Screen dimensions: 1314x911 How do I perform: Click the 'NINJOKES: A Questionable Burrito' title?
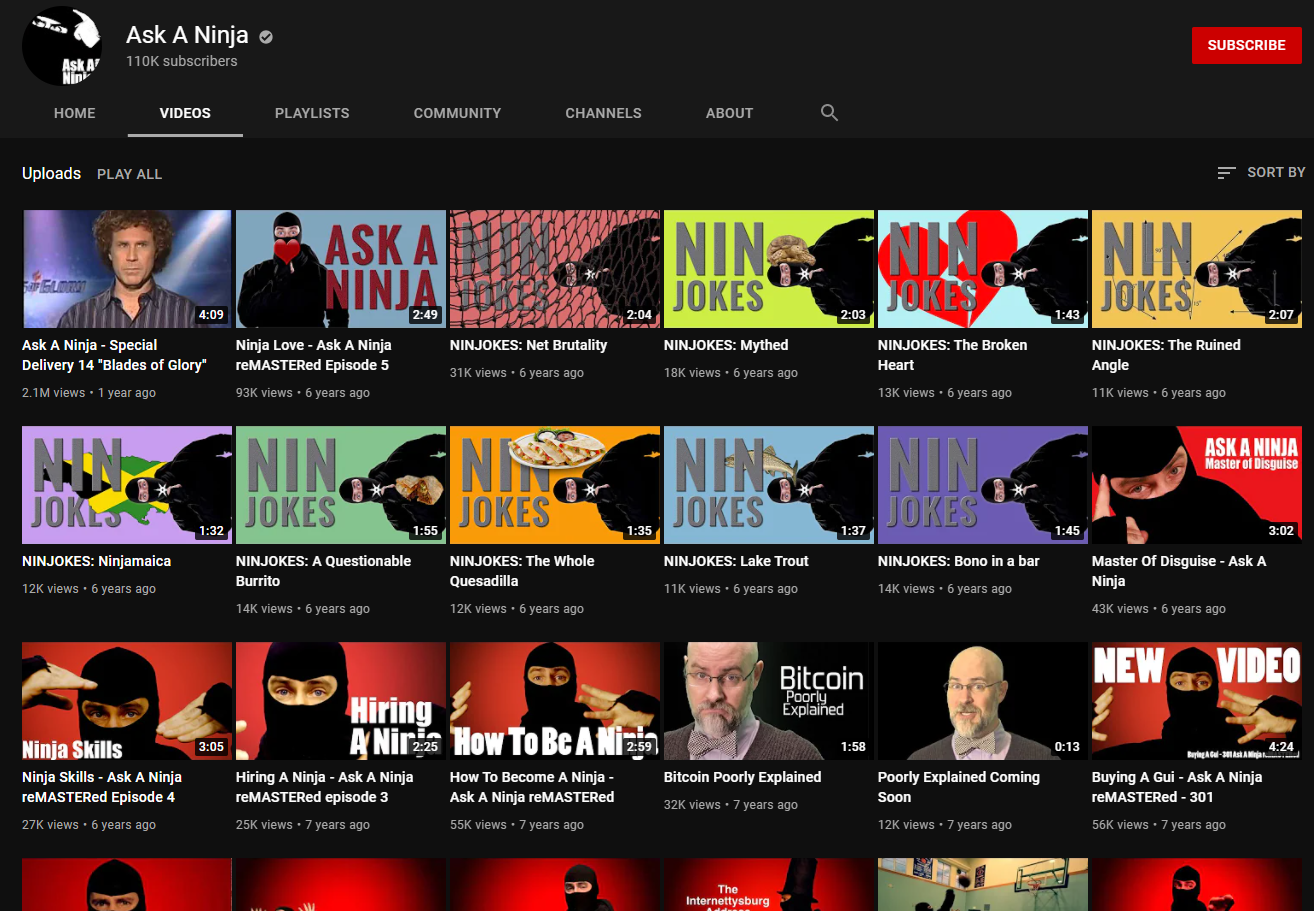(323, 571)
